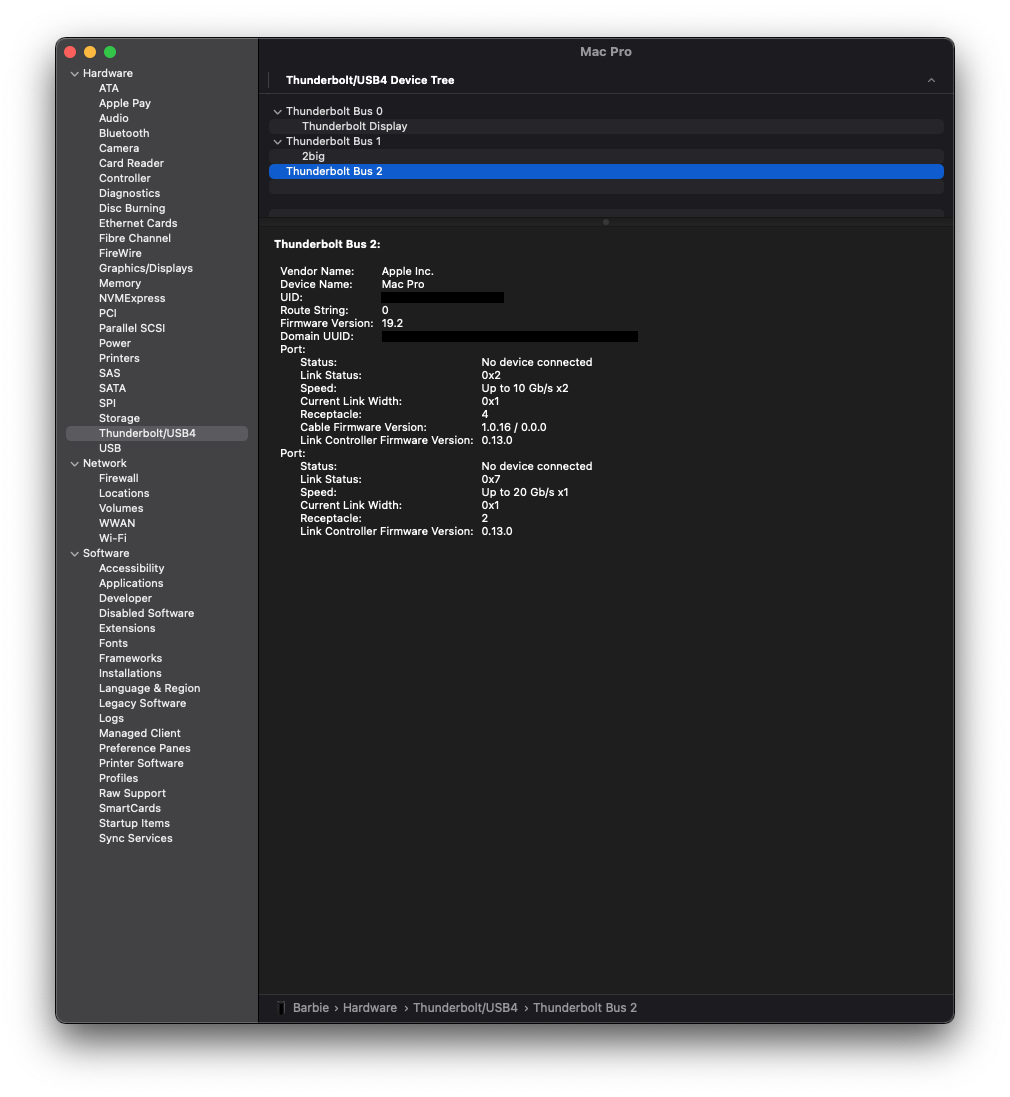
Task: Click the Device Tree header sort chevron
Action: click(x=931, y=80)
